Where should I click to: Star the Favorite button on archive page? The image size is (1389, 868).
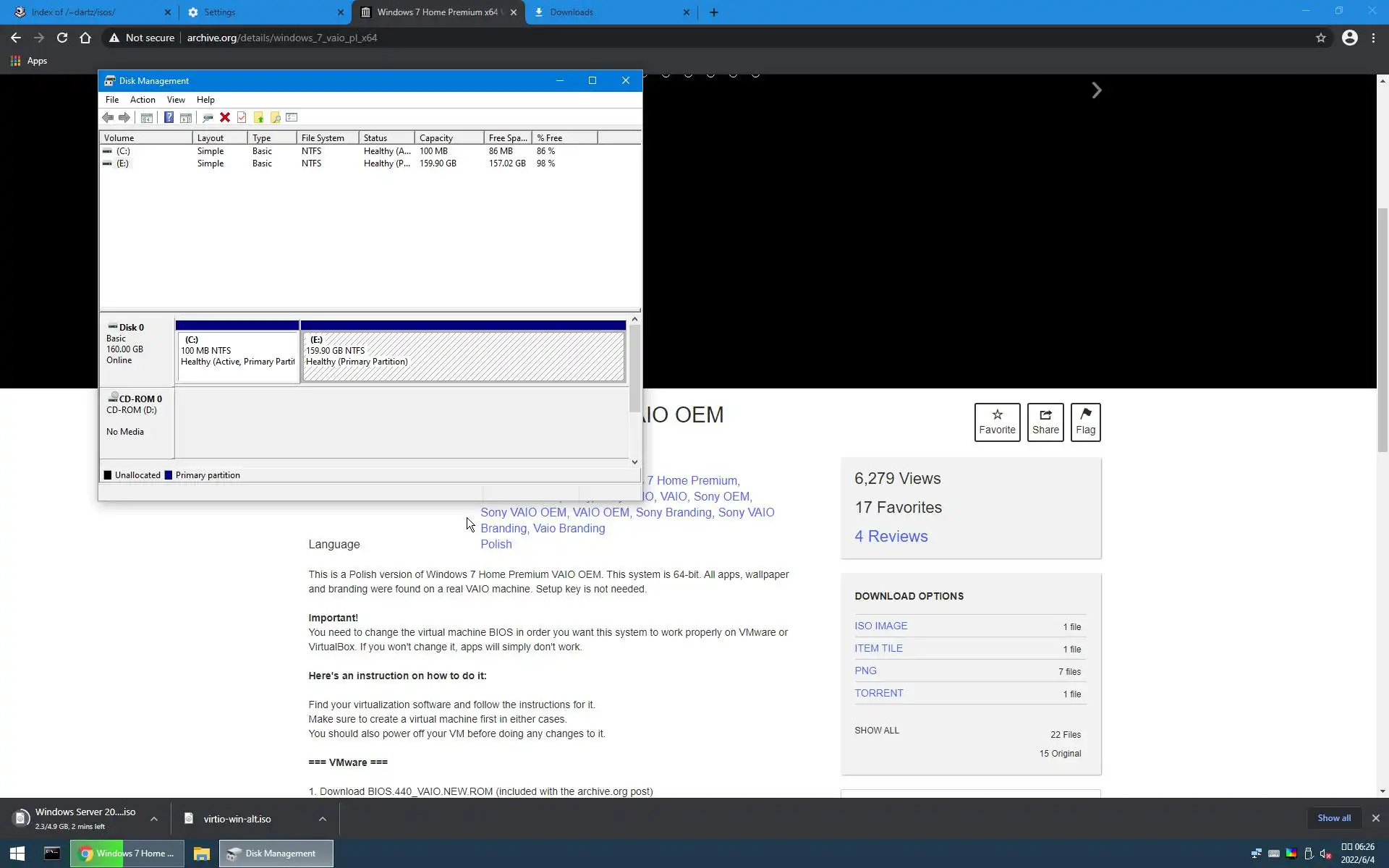(997, 422)
